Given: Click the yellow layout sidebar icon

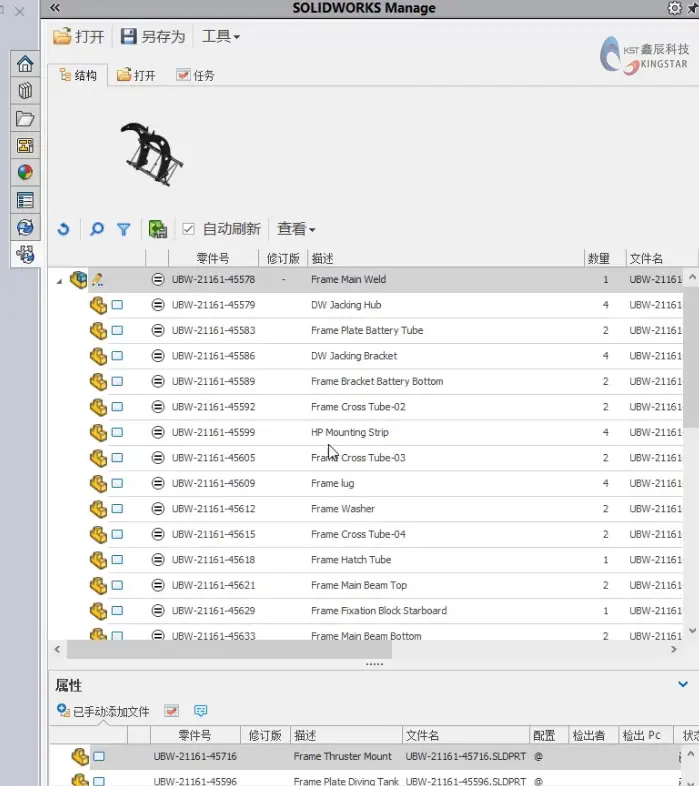Looking at the screenshot, I should tap(25, 146).
